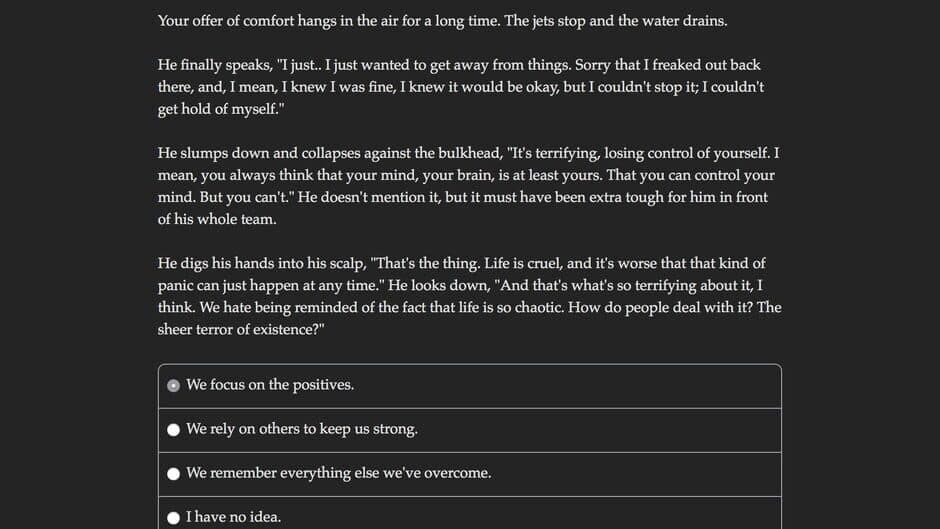This screenshot has height=529, width=940.
Task: Pick radio circle beside "We remember everything else"
Action: tap(174, 473)
